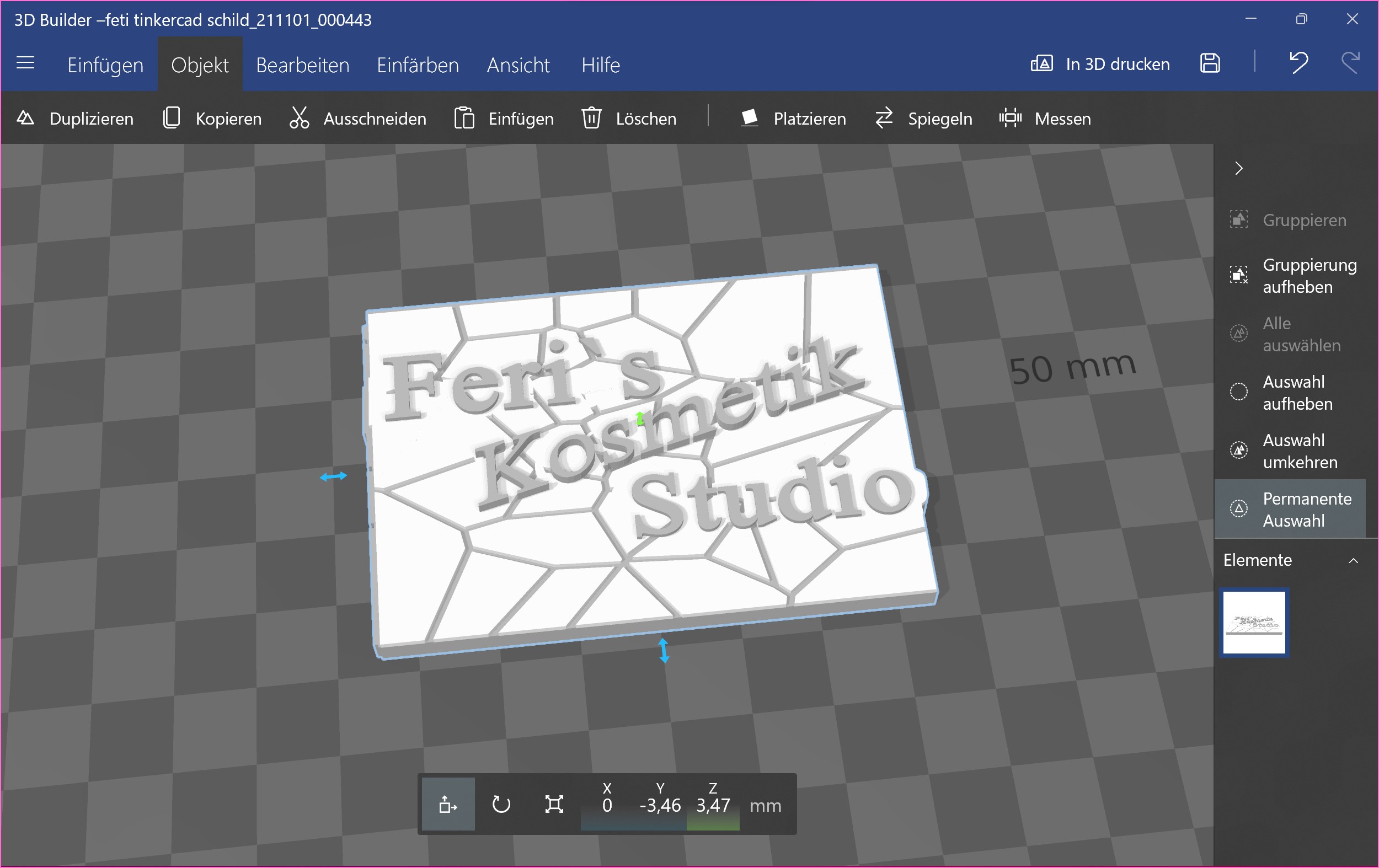Select the Platzieren tool
This screenshot has width=1379, height=868.
[793, 119]
